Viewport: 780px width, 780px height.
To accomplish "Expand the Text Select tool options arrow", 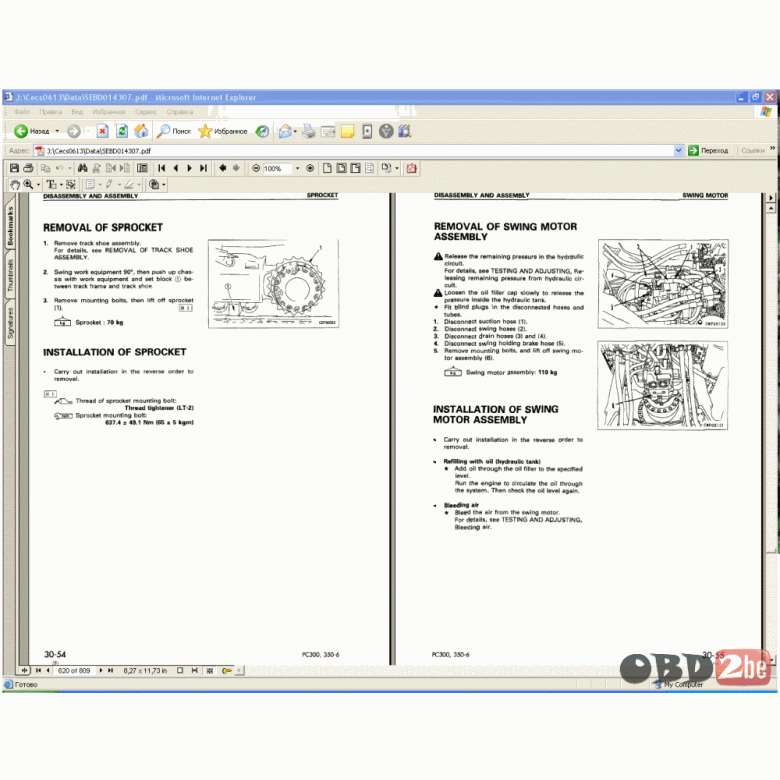I will click(x=61, y=185).
